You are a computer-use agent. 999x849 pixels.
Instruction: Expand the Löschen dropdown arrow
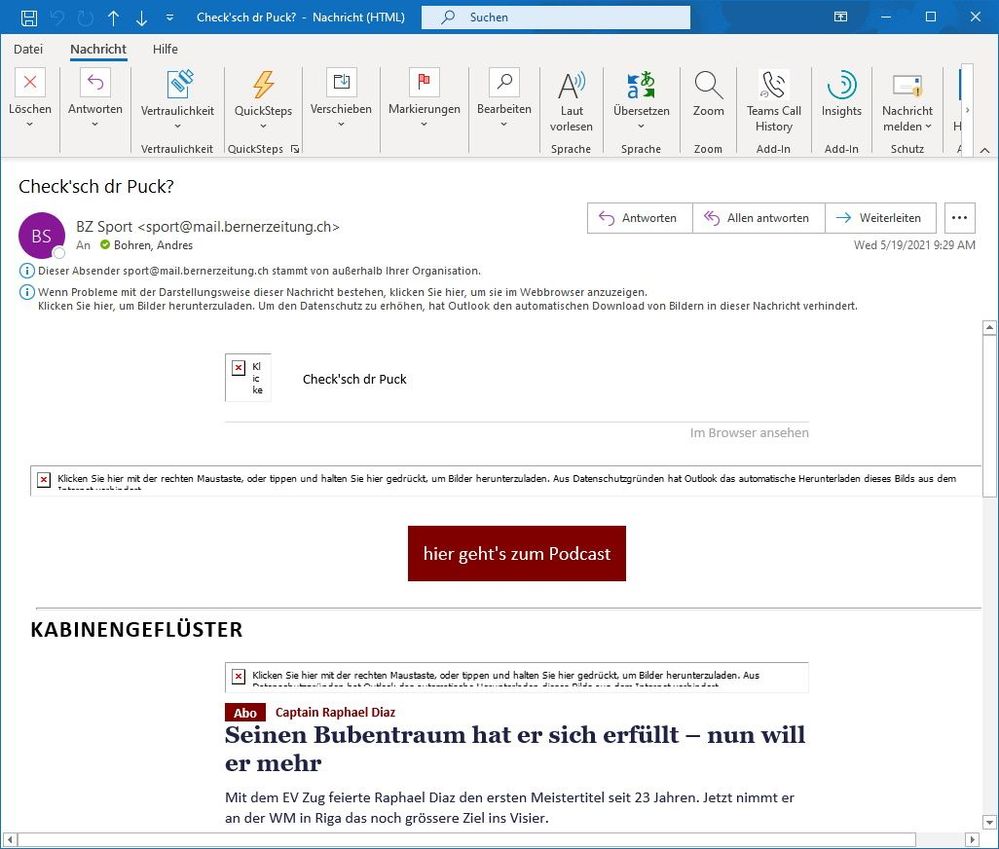point(29,124)
